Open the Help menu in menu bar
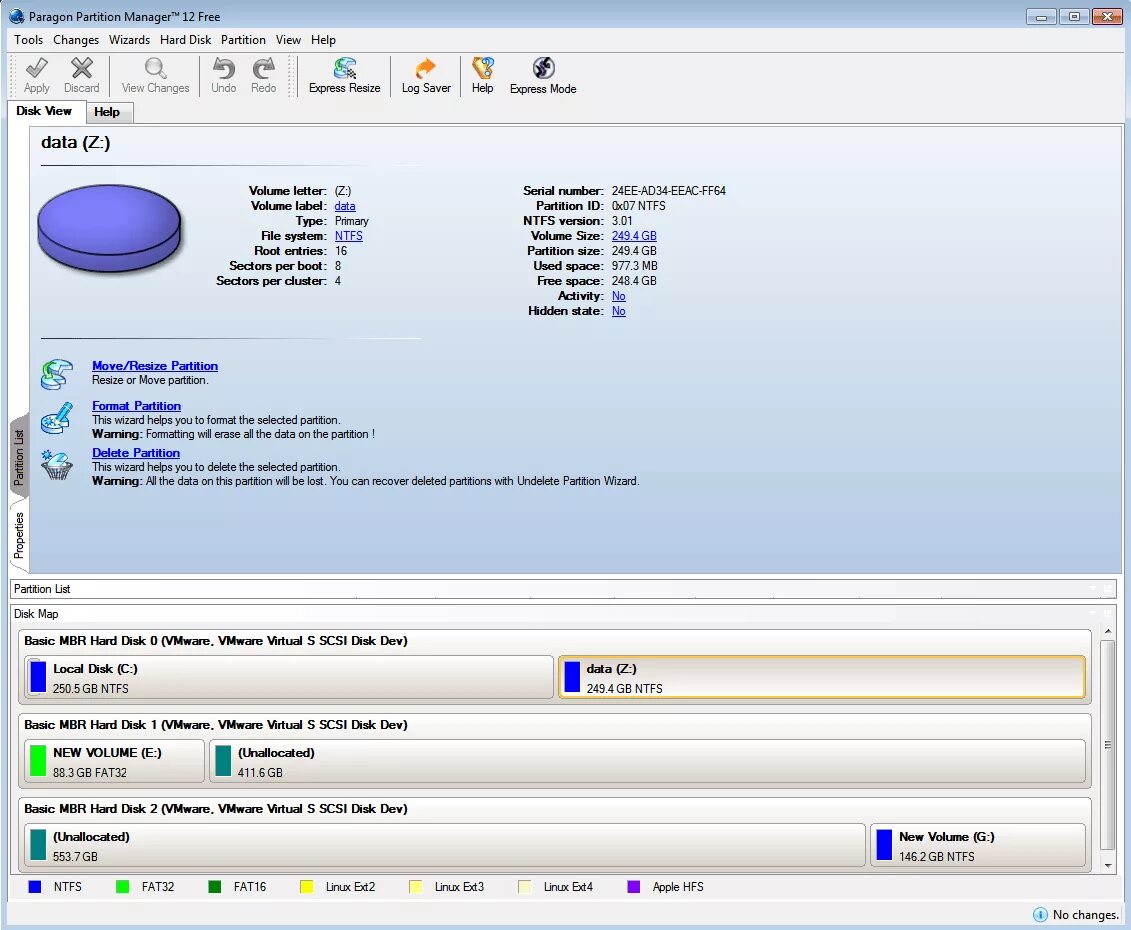The height and width of the screenshot is (930, 1131). (323, 40)
